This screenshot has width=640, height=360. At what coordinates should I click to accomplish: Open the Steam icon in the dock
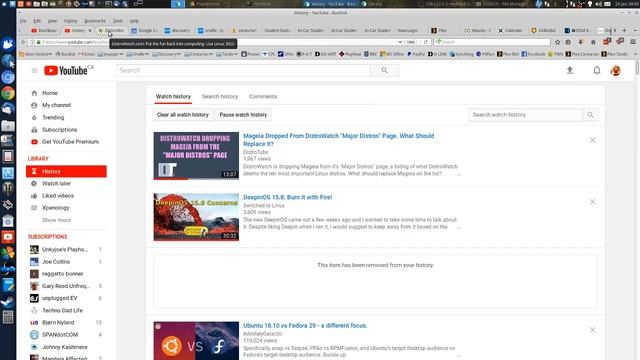8,301
